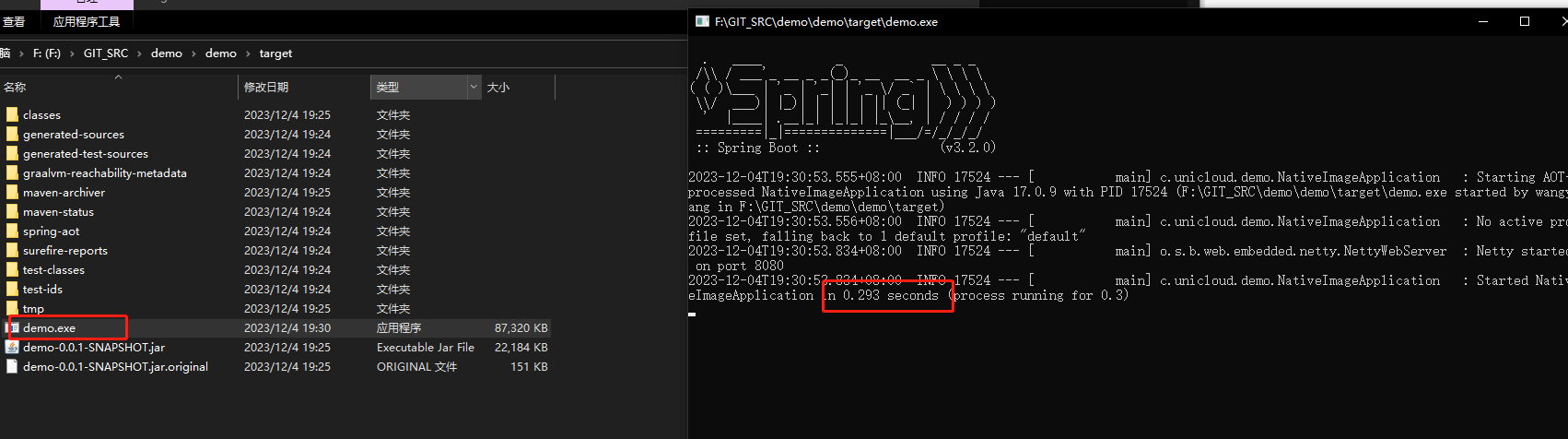
Task: Click the console window title bar app icon
Action: point(702,21)
